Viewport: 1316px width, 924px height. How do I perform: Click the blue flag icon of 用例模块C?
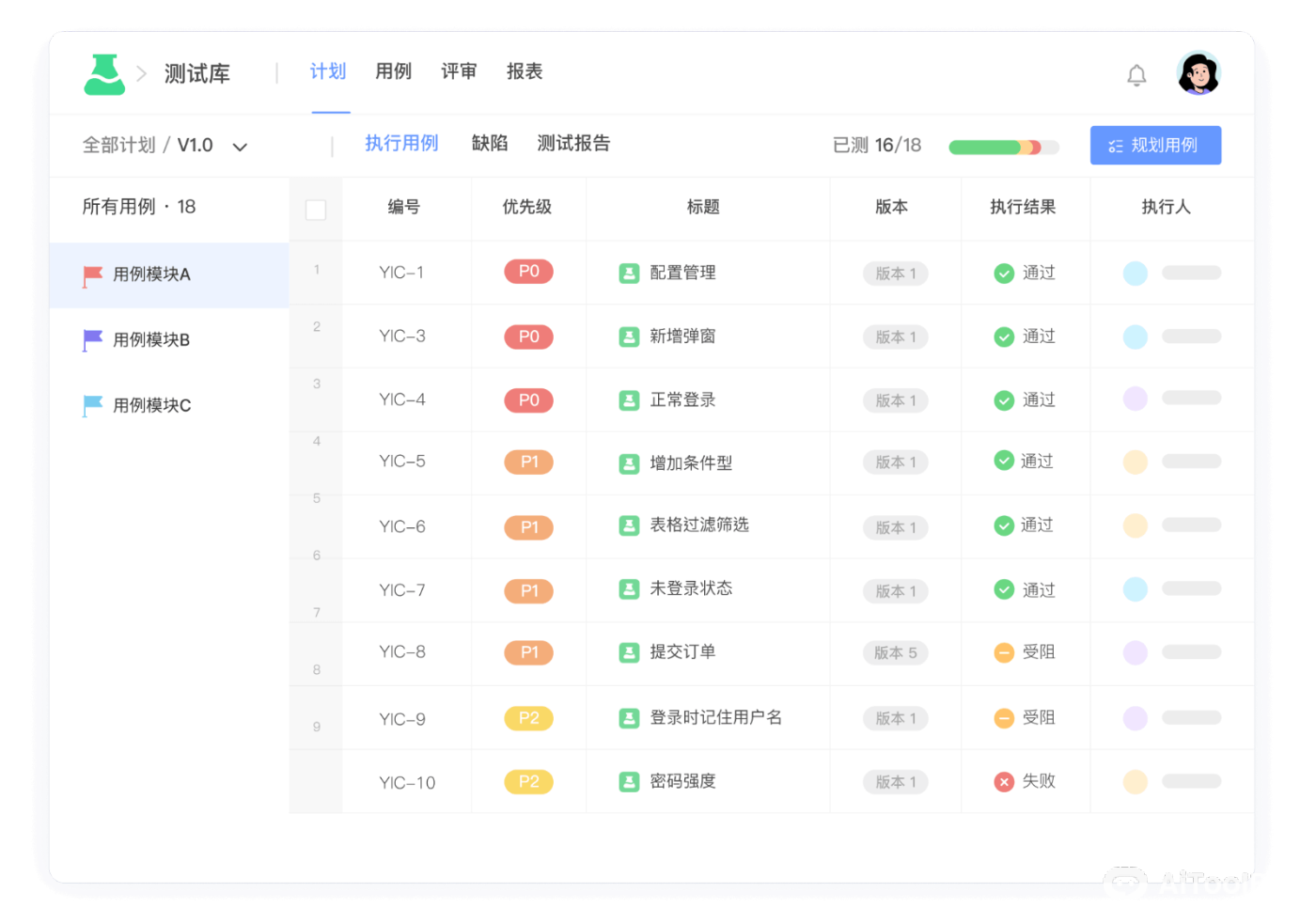click(90, 405)
